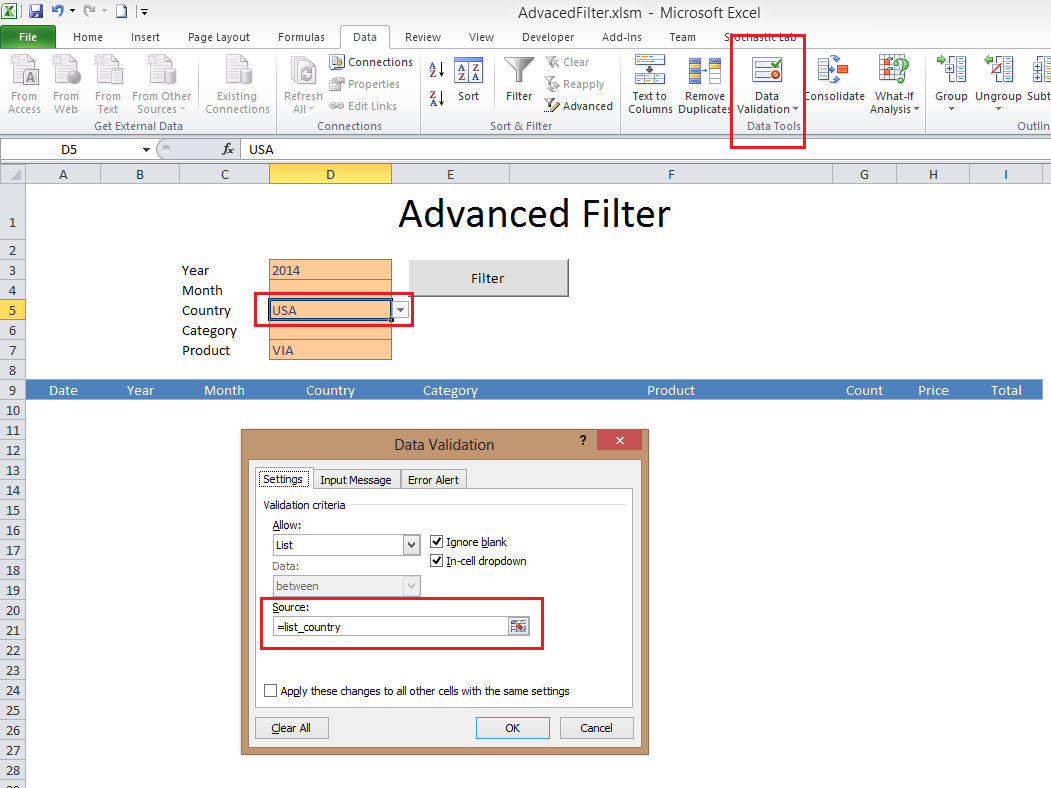Click the Remove Duplicates icon
Image resolution: width=1051 pixels, height=788 pixels.
pyautogui.click(x=704, y=71)
